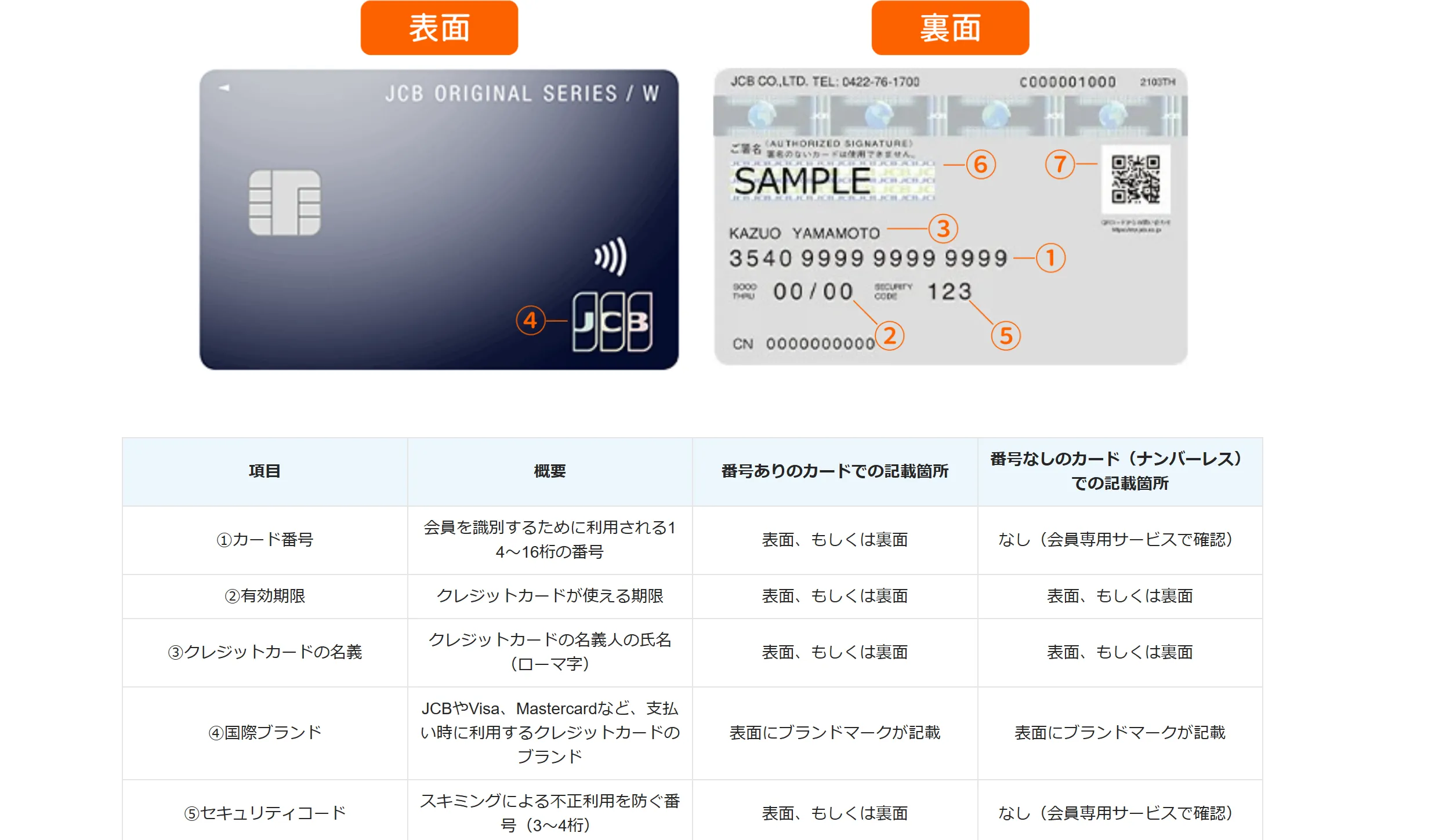Image resolution: width=1435 pixels, height=840 pixels.
Task: Click marker ⑦ pointing to the QR code
Action: pyautogui.click(x=1061, y=164)
